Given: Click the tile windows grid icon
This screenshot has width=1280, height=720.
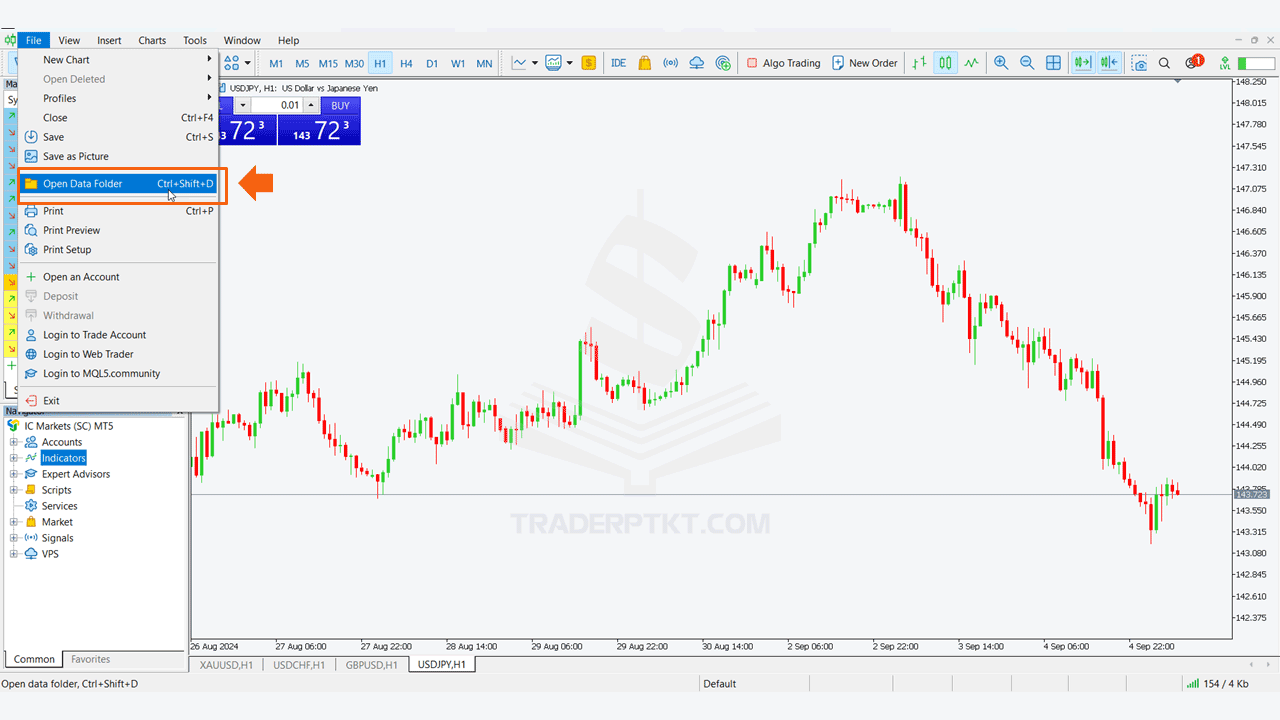Looking at the screenshot, I should point(1053,63).
